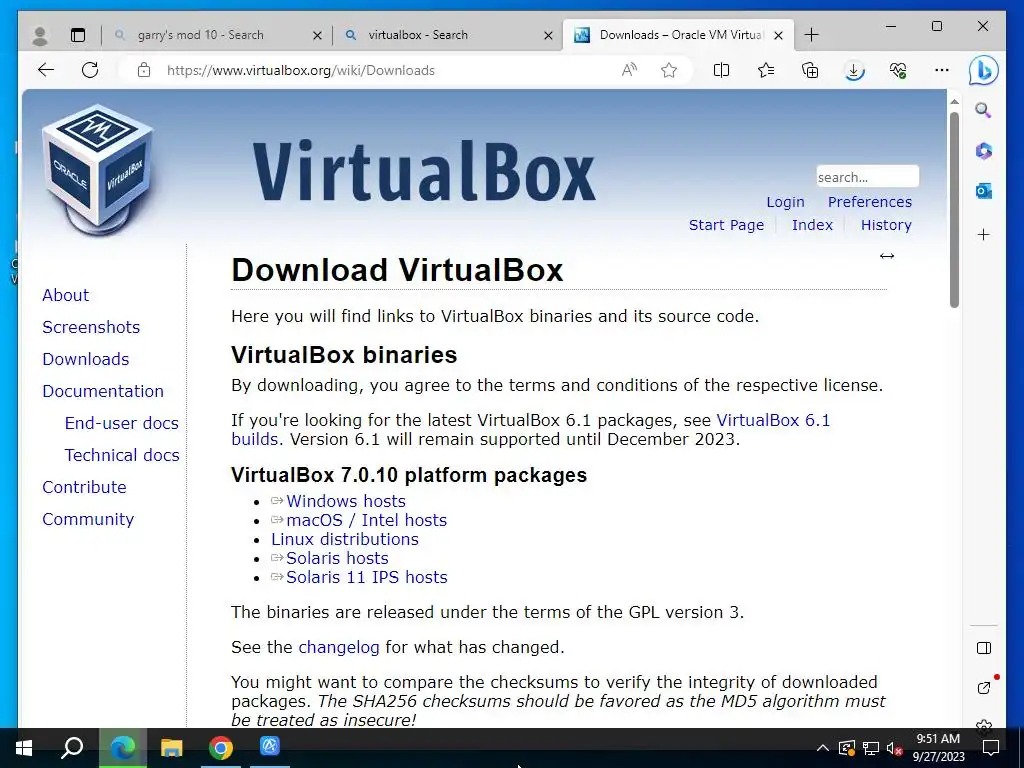This screenshot has width=1024, height=768.
Task: Click the address bar URL
Action: tap(300, 70)
